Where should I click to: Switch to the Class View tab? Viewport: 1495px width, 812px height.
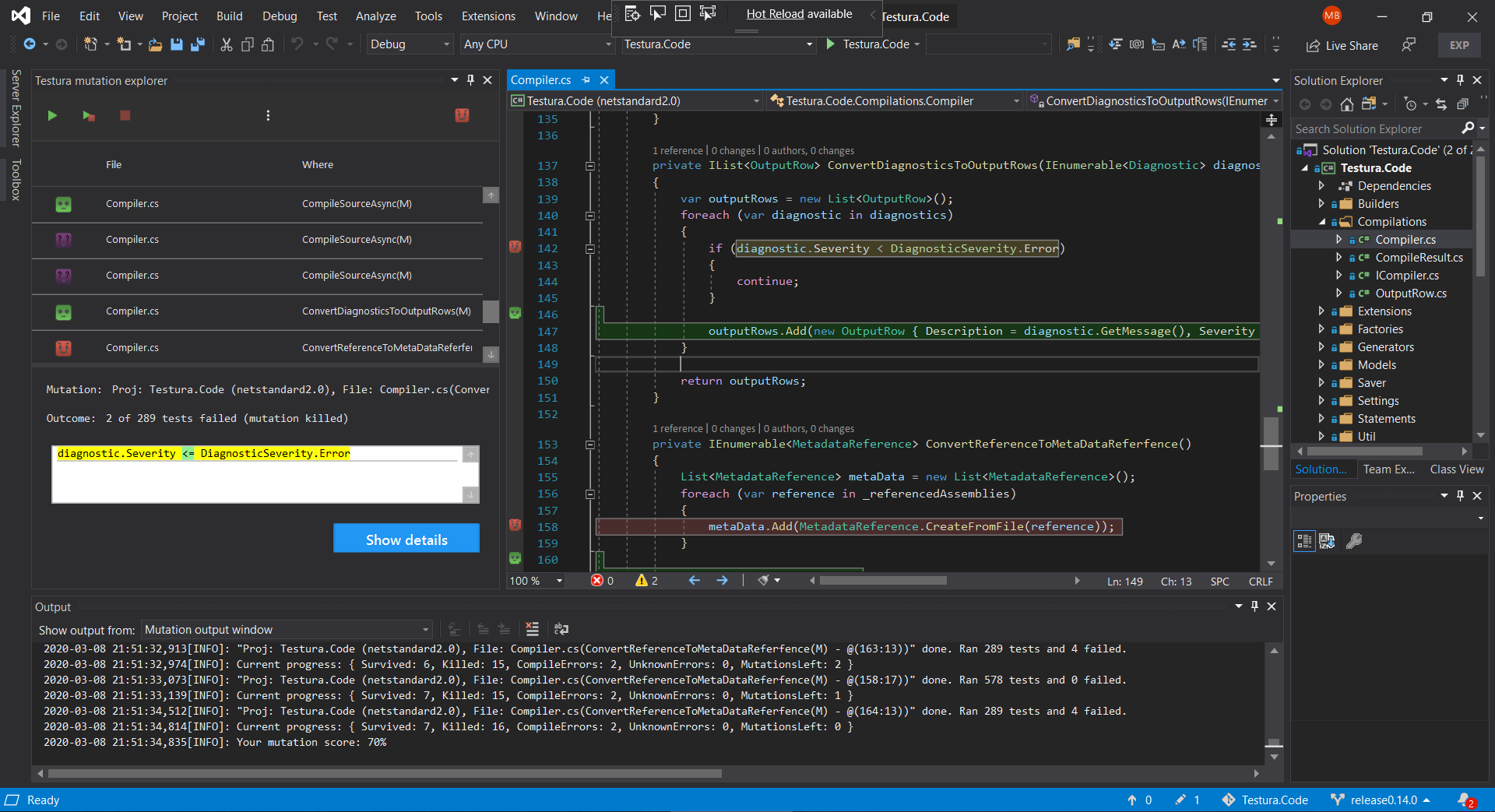[x=1456, y=469]
